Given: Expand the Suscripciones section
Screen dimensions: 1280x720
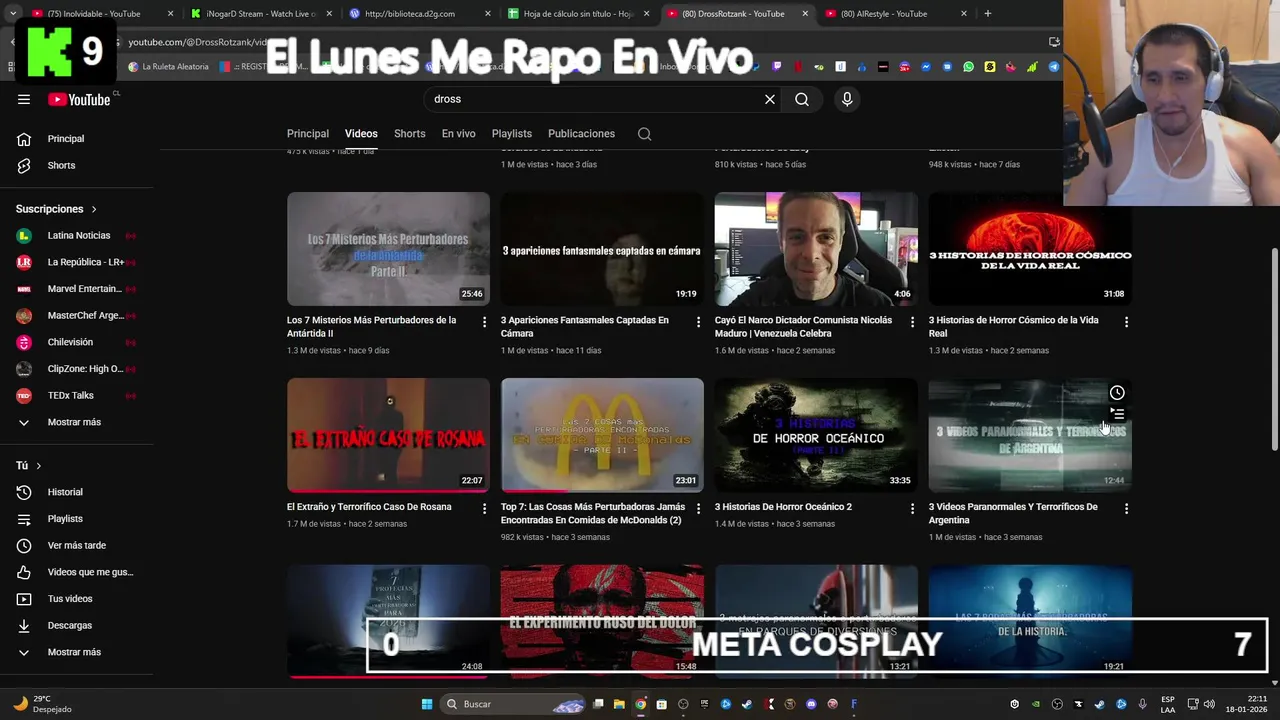Looking at the screenshot, I should [56, 209].
